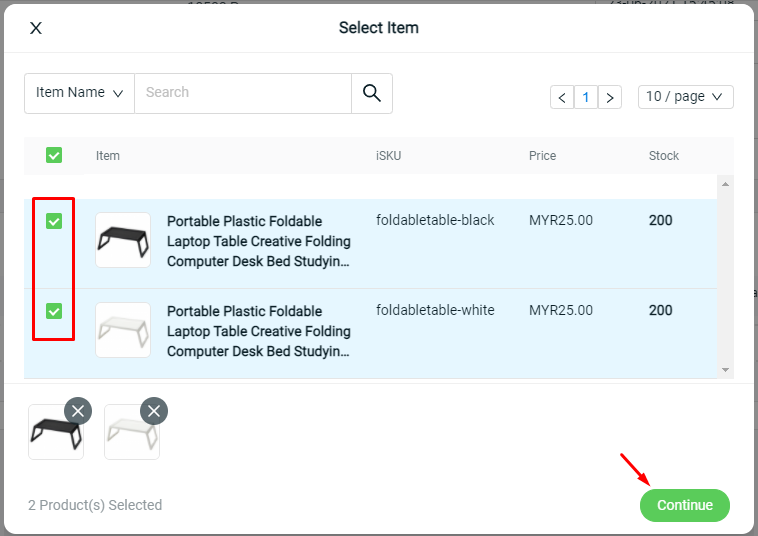Focus the Search text field

click(x=243, y=93)
